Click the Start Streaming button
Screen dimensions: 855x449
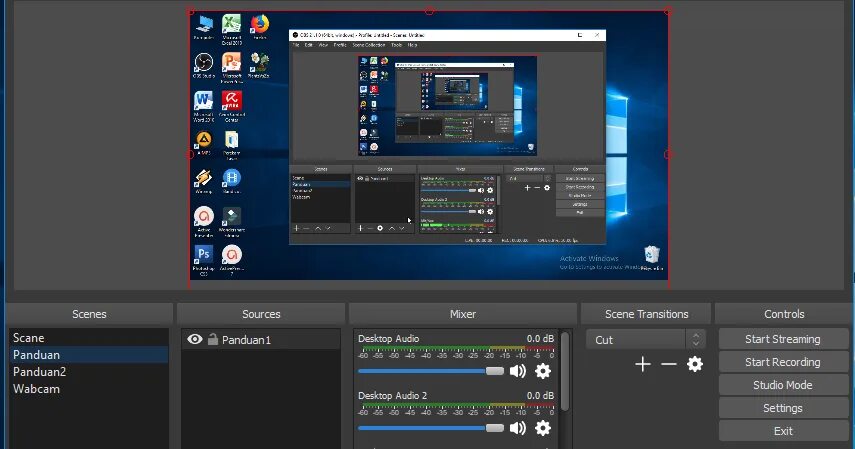(x=782, y=339)
